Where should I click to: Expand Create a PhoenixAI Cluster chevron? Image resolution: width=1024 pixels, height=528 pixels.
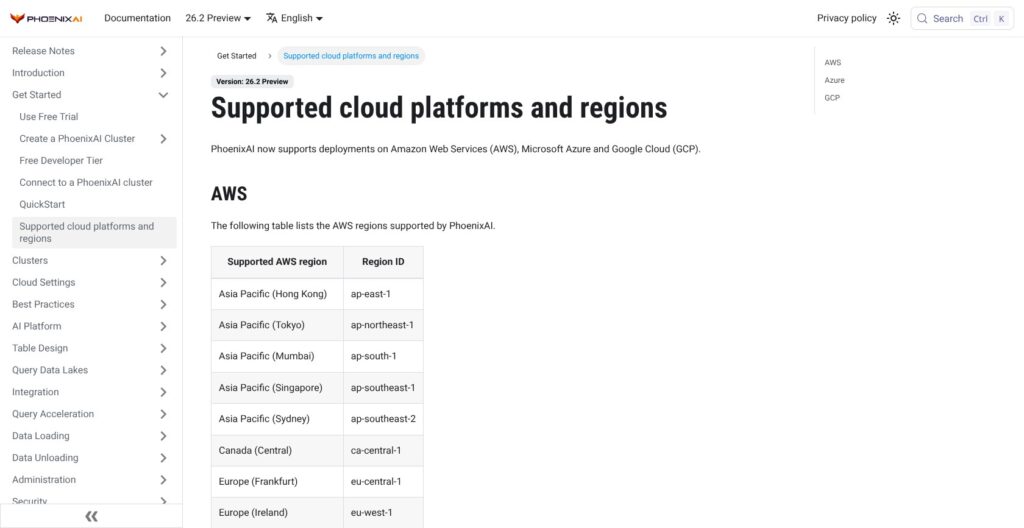coord(163,139)
